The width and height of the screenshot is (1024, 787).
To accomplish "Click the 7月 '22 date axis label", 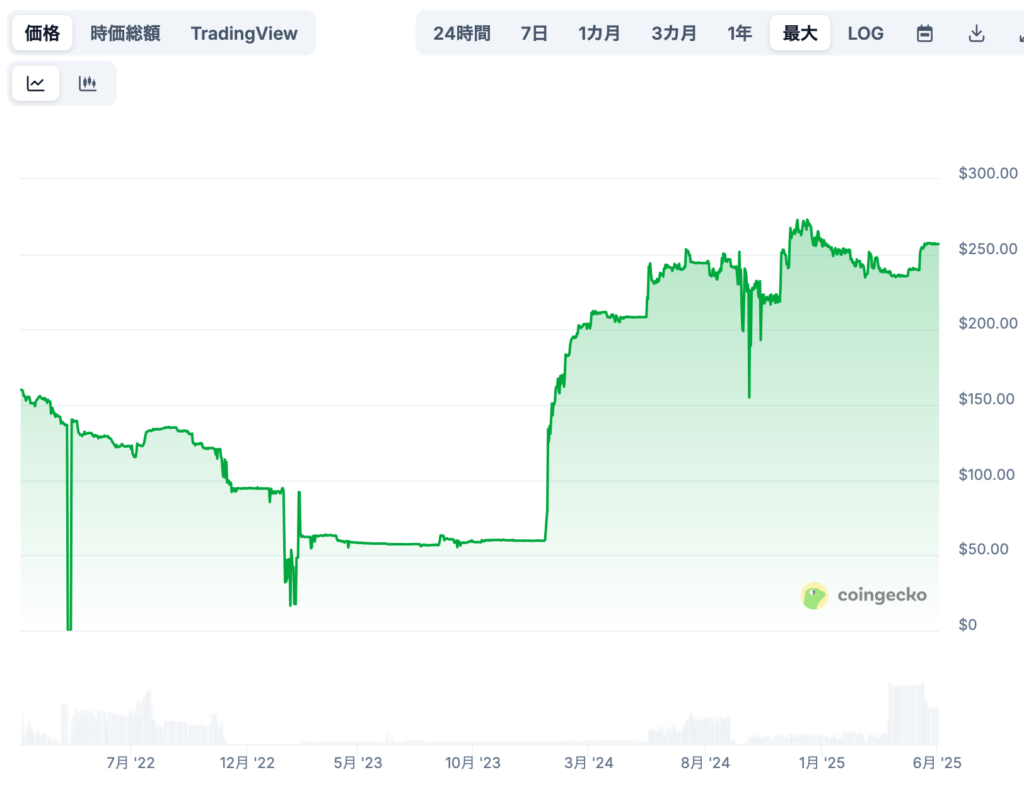I will (x=130, y=763).
